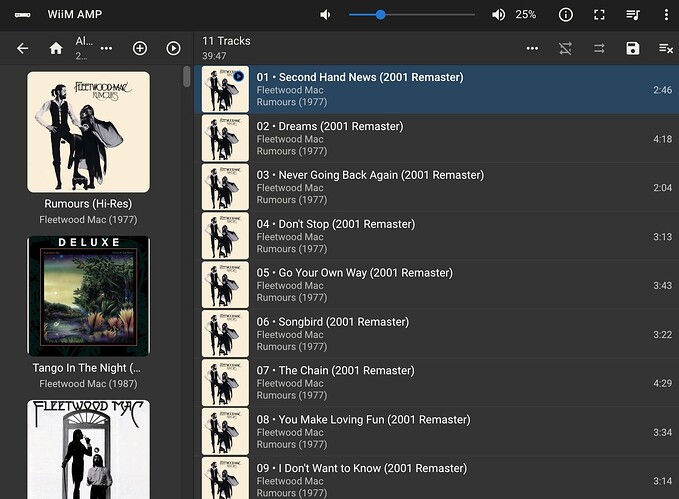Click the 11 Tracks header label
Image resolution: width=679 pixels, height=499 pixels.
pyautogui.click(x=226, y=41)
